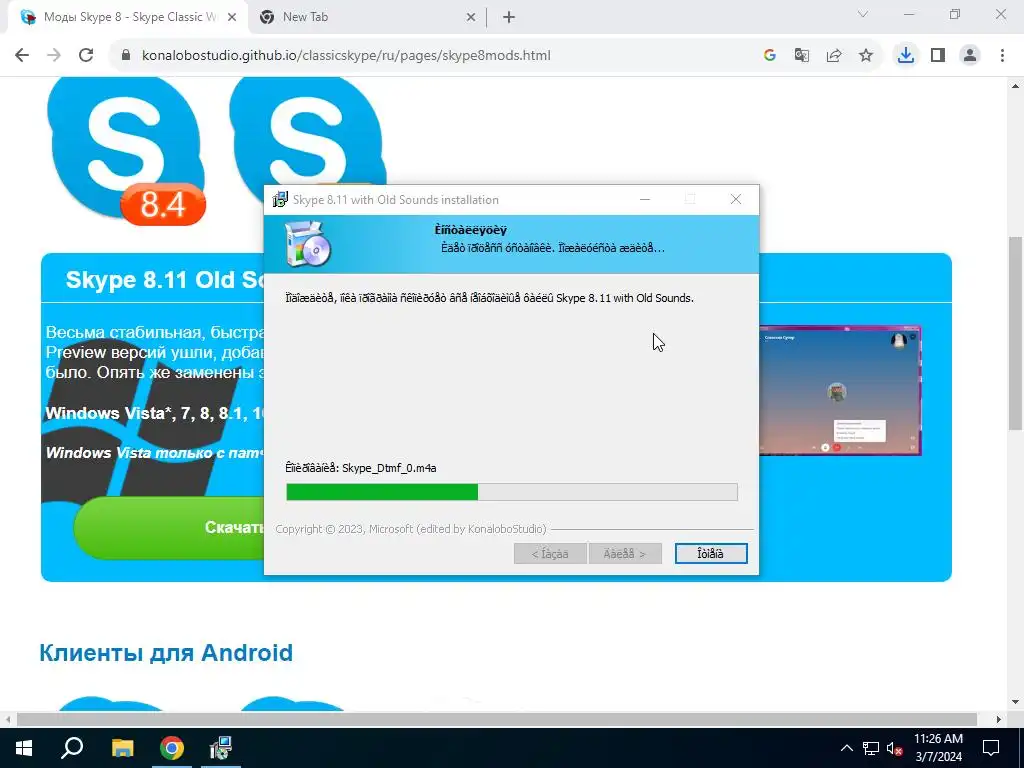This screenshot has height=768, width=1024.
Task: Click the installer CD box icon
Action: point(308,244)
